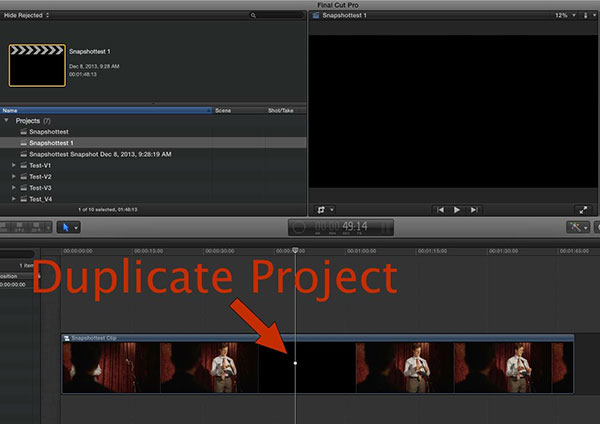Click the timecode display reading 49:14

point(342,227)
